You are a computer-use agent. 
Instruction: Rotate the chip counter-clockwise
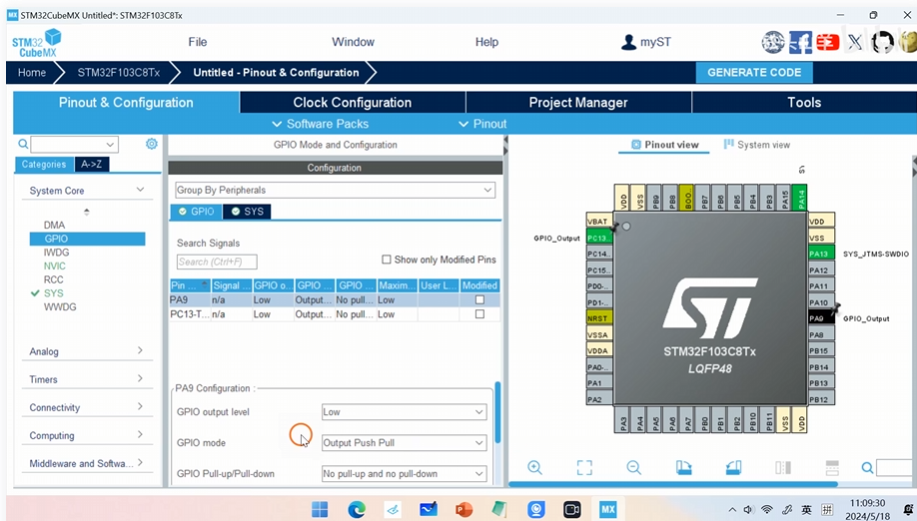733,467
